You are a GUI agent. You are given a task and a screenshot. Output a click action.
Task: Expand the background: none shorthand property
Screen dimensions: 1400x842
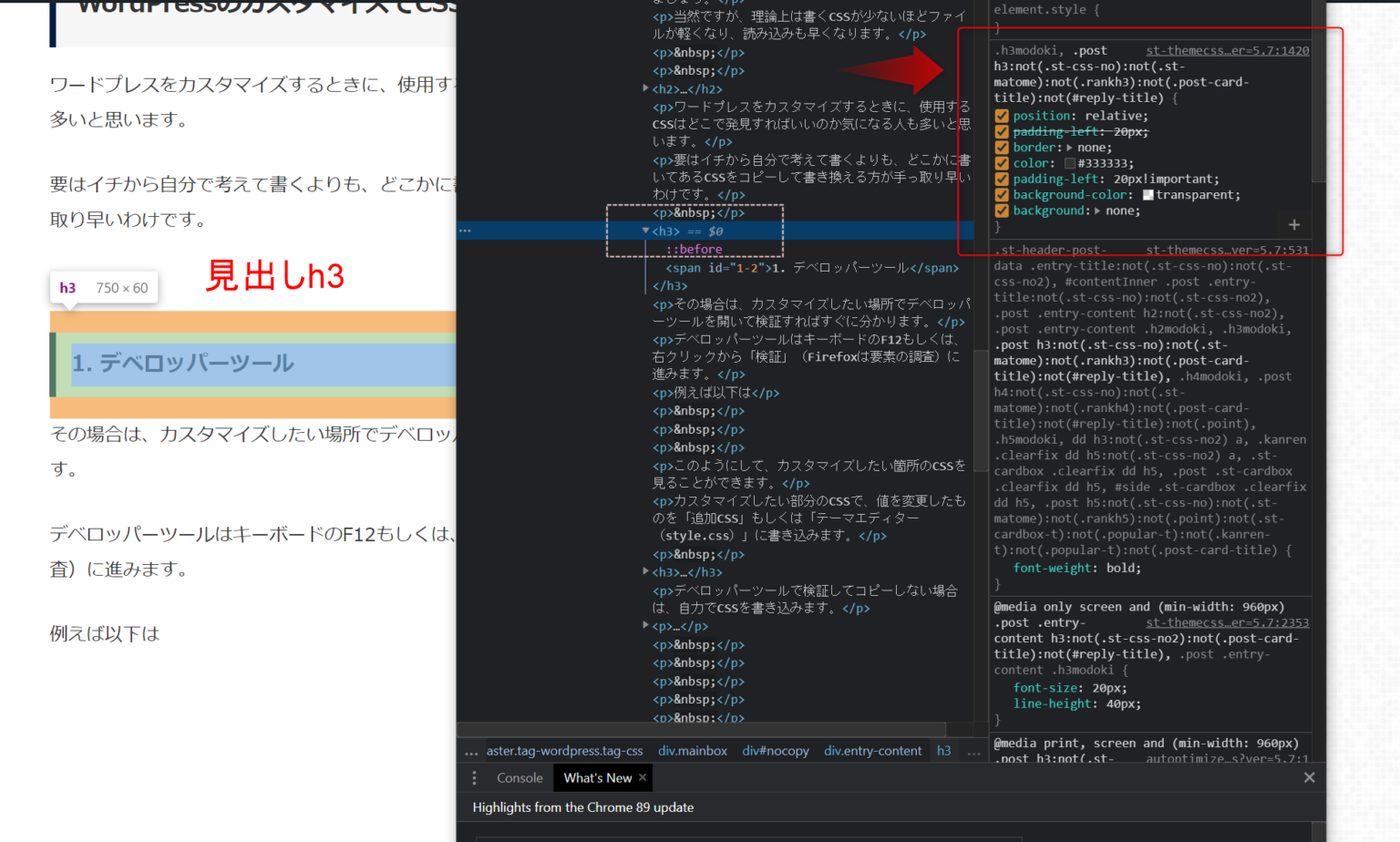[1098, 210]
